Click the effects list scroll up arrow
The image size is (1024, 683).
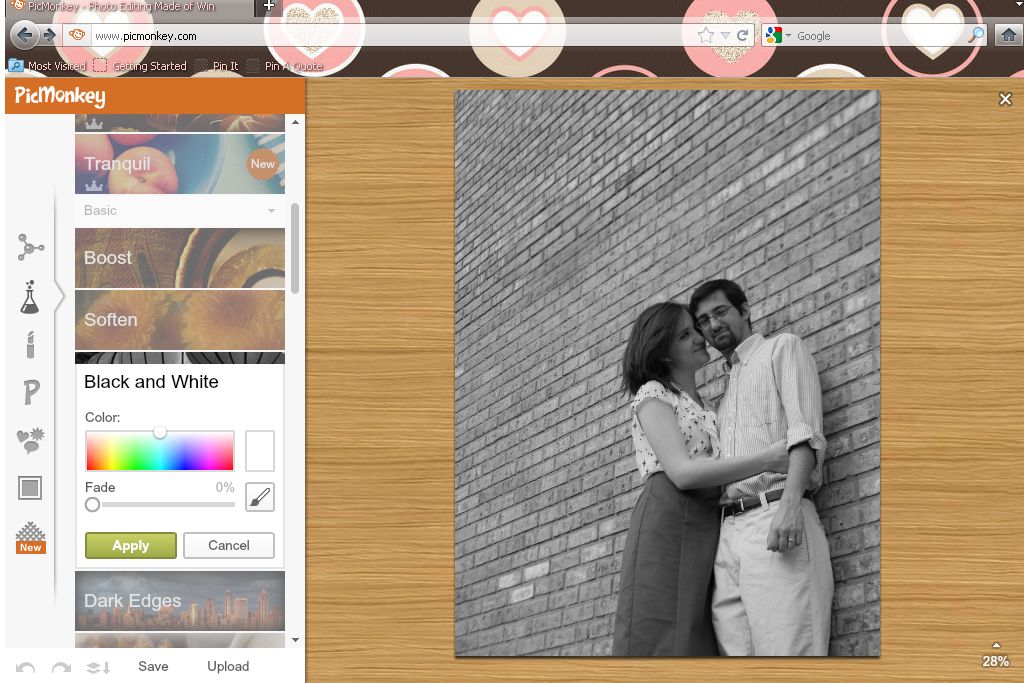[x=295, y=122]
